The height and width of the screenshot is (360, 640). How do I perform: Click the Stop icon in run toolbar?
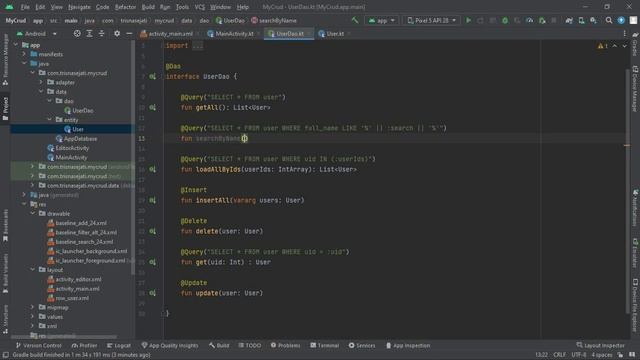click(554, 20)
